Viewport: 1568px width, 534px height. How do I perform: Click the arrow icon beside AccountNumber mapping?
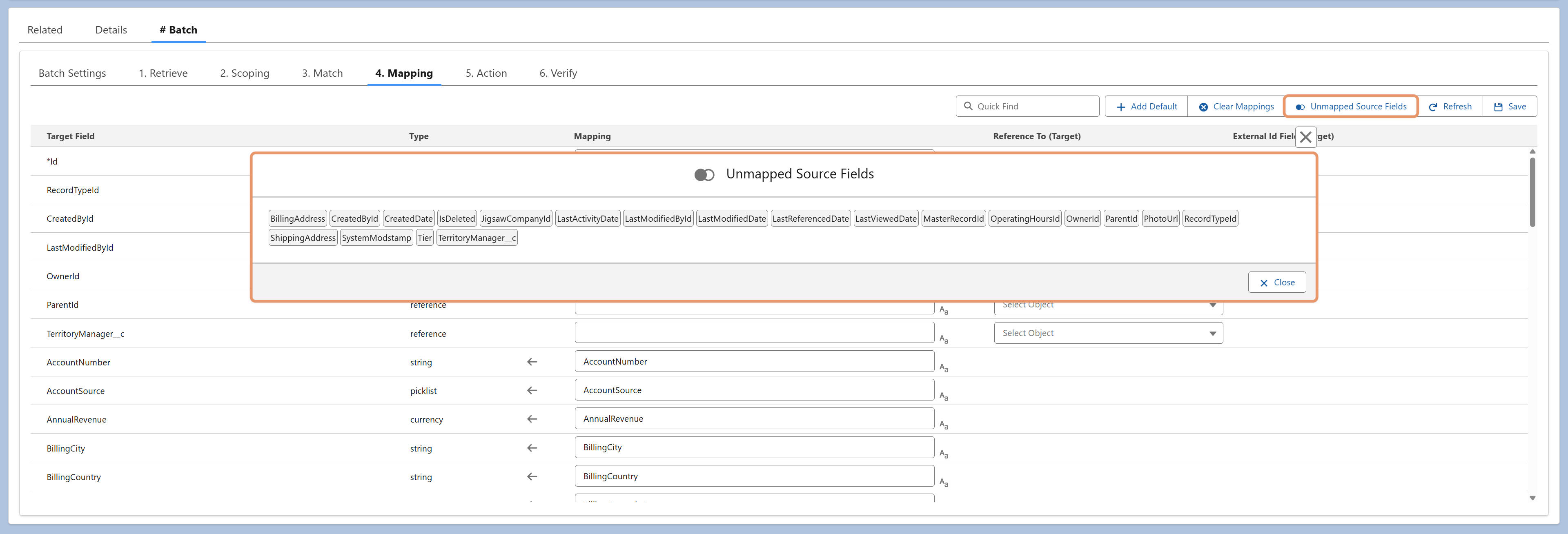click(532, 362)
